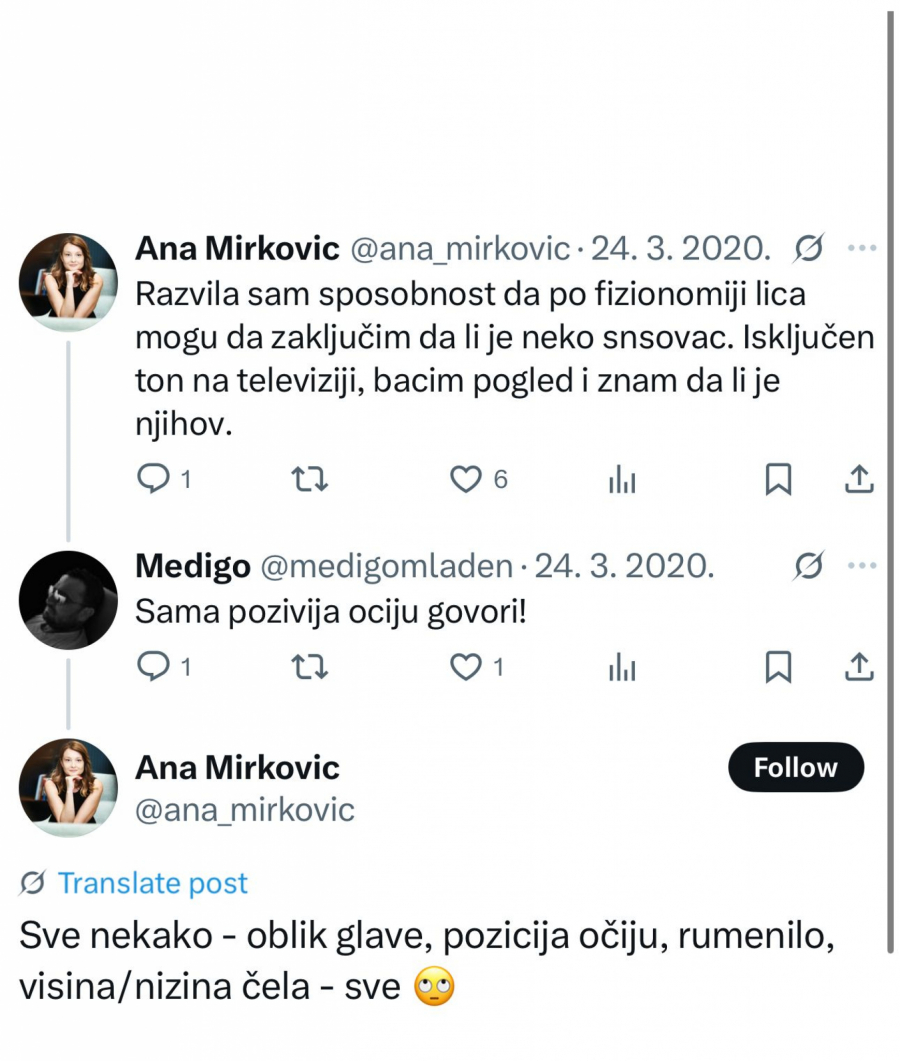Like Medigo's reply
This screenshot has height=1061, width=900.
coord(466,667)
